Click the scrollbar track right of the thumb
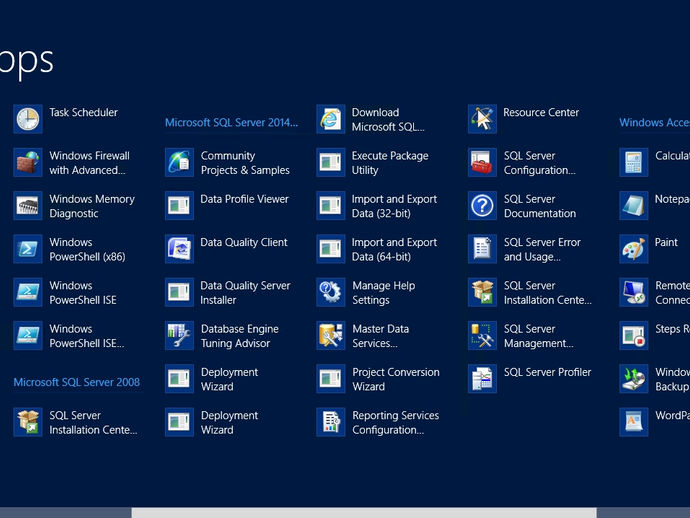The image size is (690, 518). 643,513
